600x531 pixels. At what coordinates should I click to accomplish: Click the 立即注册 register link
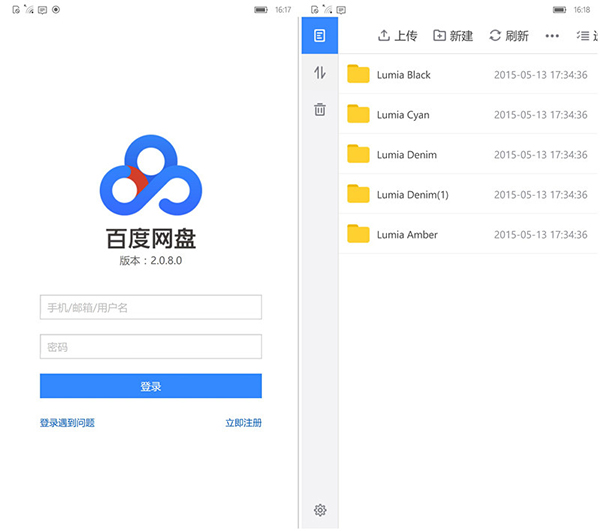(x=243, y=423)
